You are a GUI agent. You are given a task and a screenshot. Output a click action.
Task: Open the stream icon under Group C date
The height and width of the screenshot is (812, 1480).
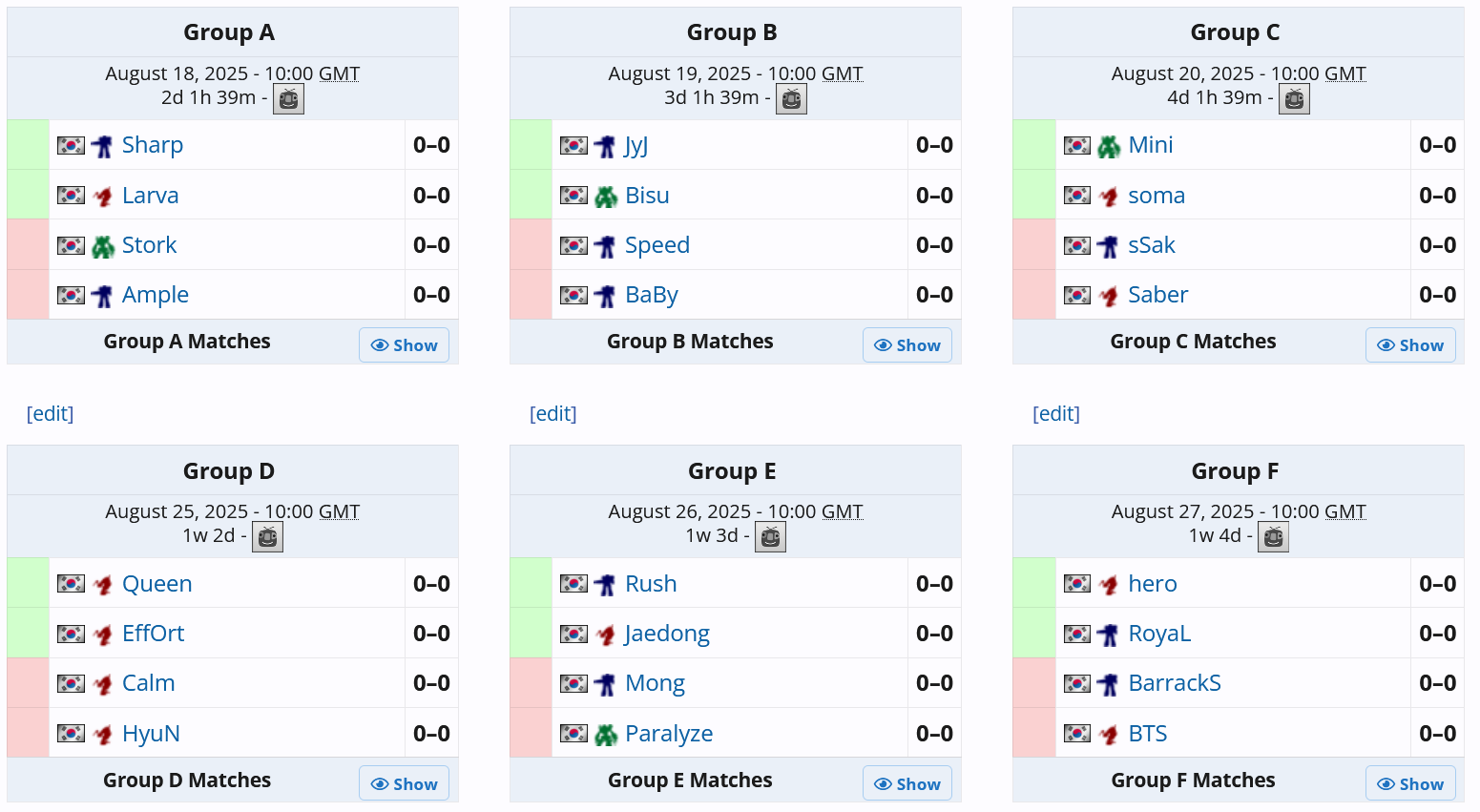click(x=1294, y=98)
